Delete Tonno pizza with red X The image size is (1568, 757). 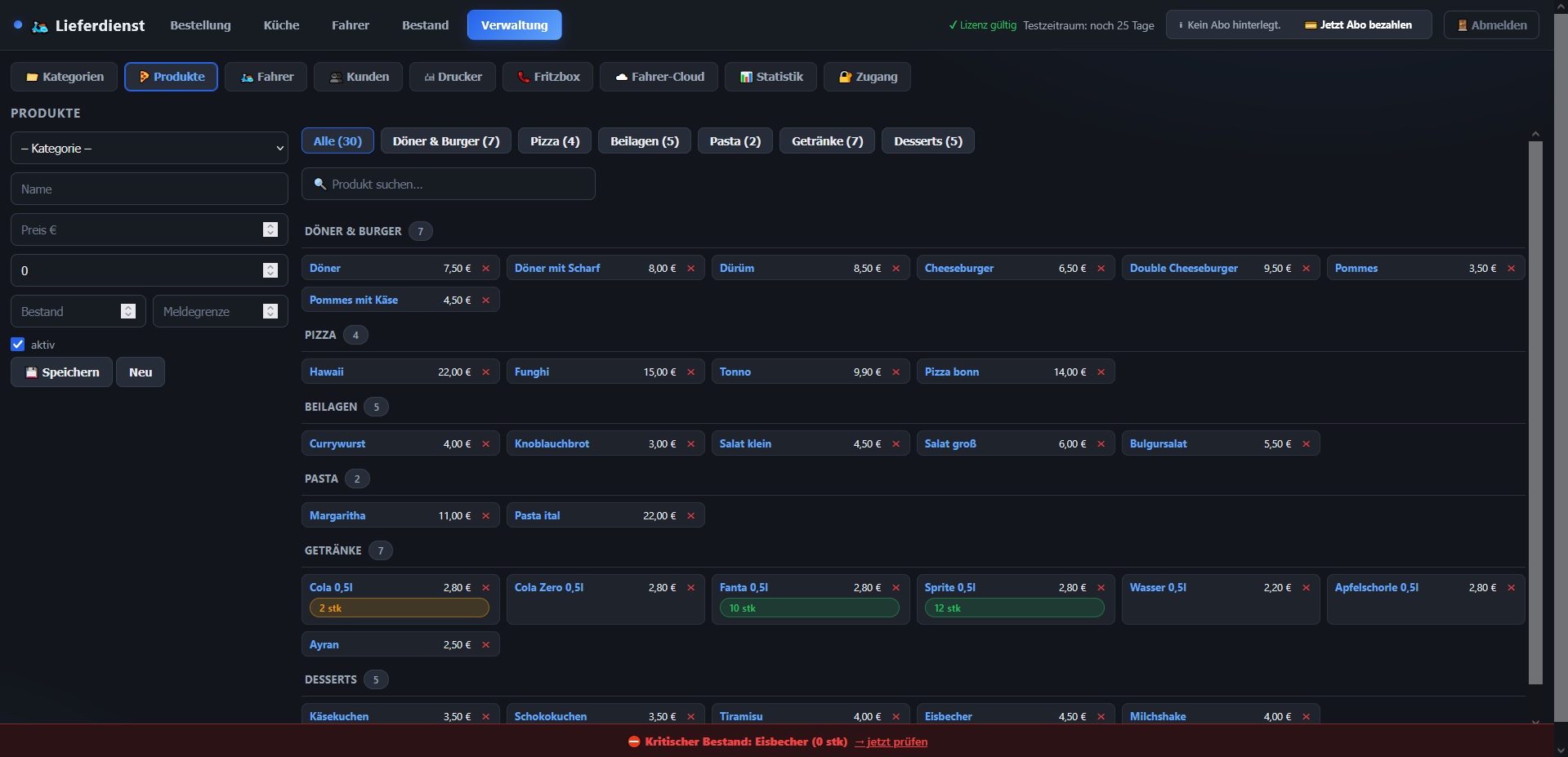(x=896, y=372)
